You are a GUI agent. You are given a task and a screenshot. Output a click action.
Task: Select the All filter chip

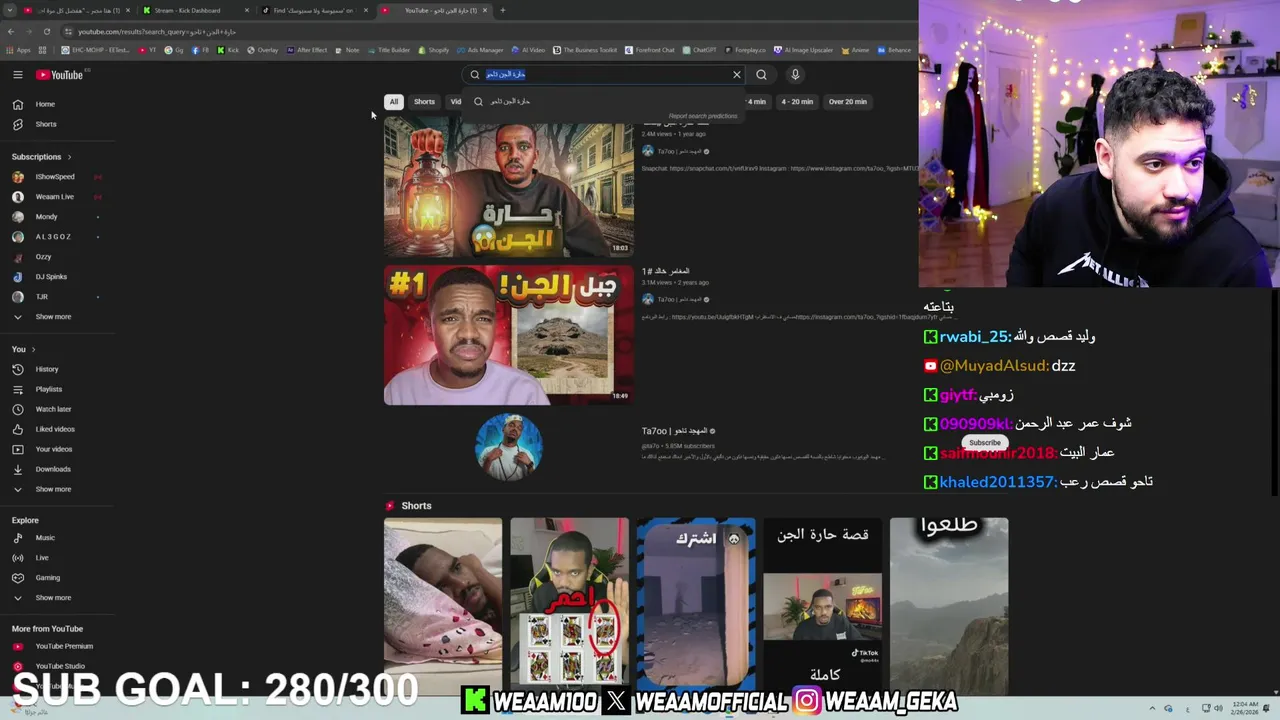coord(394,101)
